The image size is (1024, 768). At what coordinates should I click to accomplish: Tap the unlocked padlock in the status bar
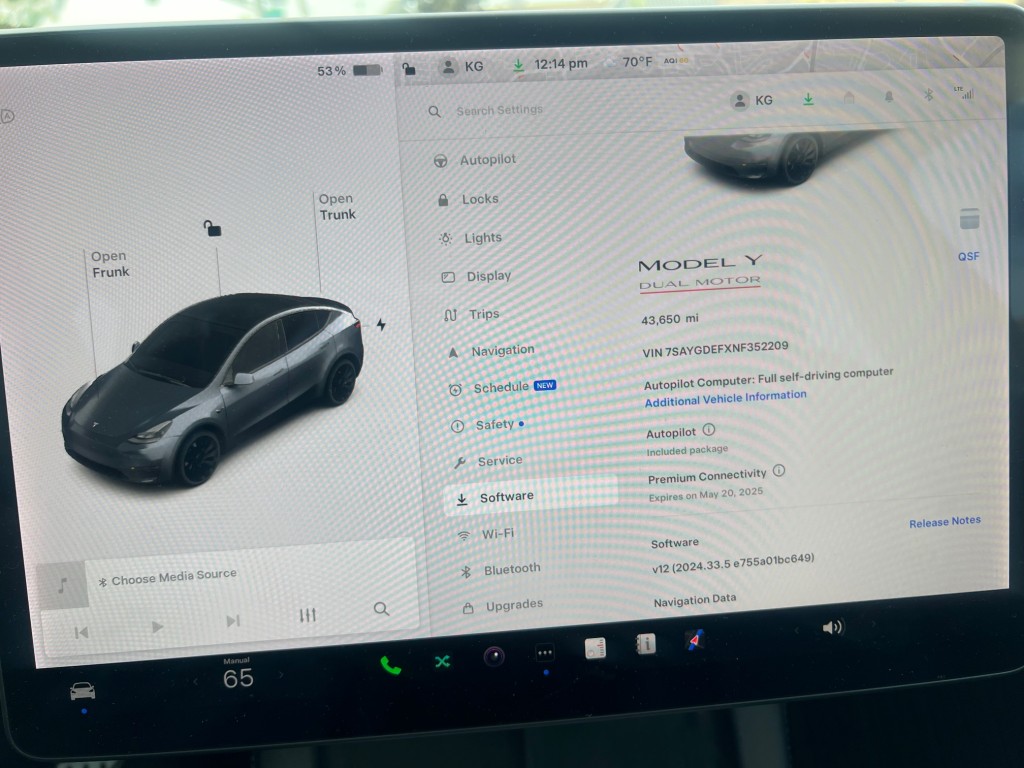point(409,68)
